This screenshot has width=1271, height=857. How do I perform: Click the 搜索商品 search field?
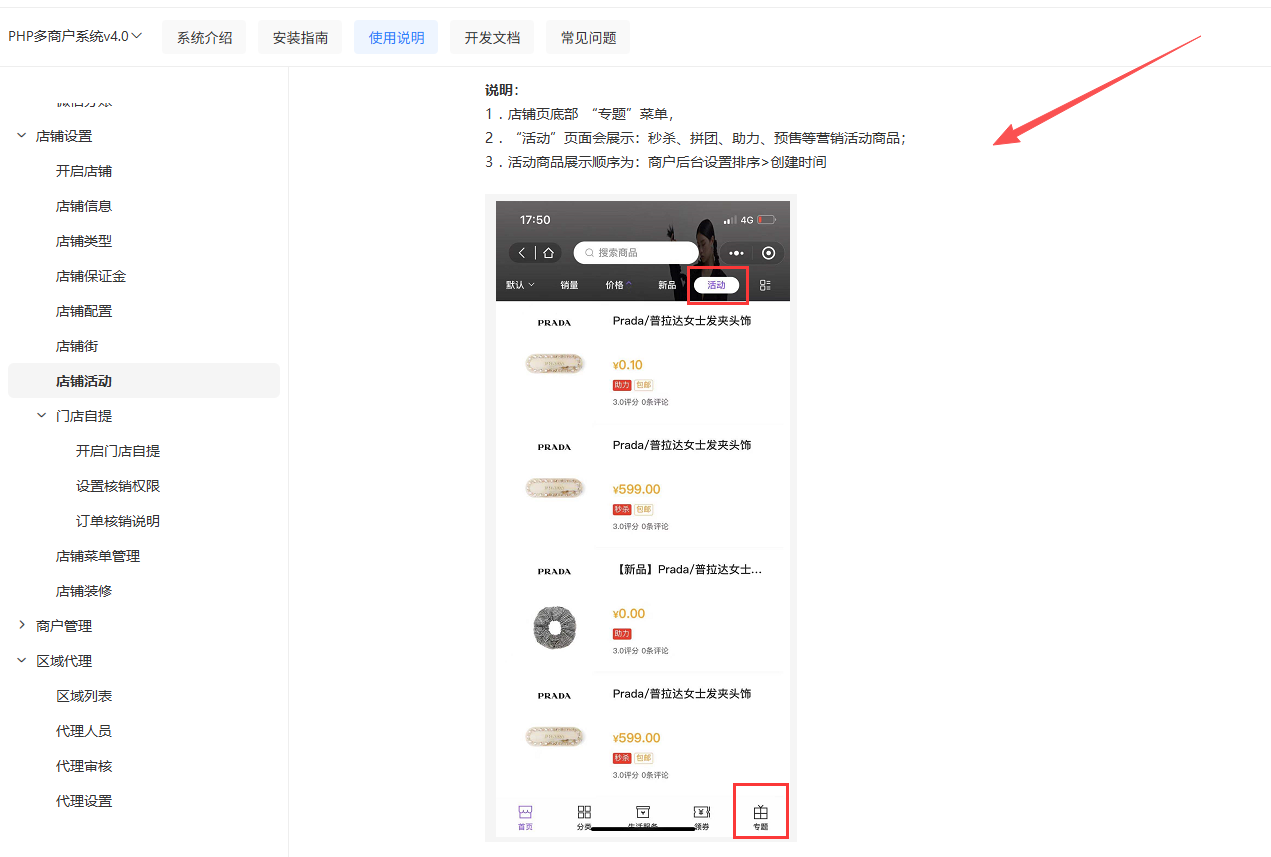coord(636,253)
